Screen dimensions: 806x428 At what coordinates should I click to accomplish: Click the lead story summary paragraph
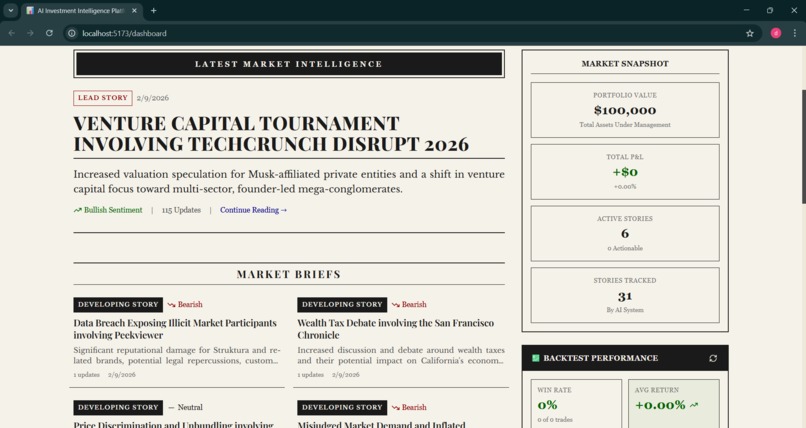(289, 182)
